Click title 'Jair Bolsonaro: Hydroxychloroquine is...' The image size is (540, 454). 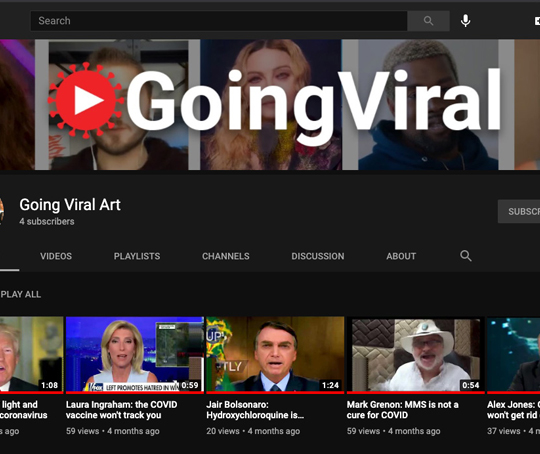point(255,410)
